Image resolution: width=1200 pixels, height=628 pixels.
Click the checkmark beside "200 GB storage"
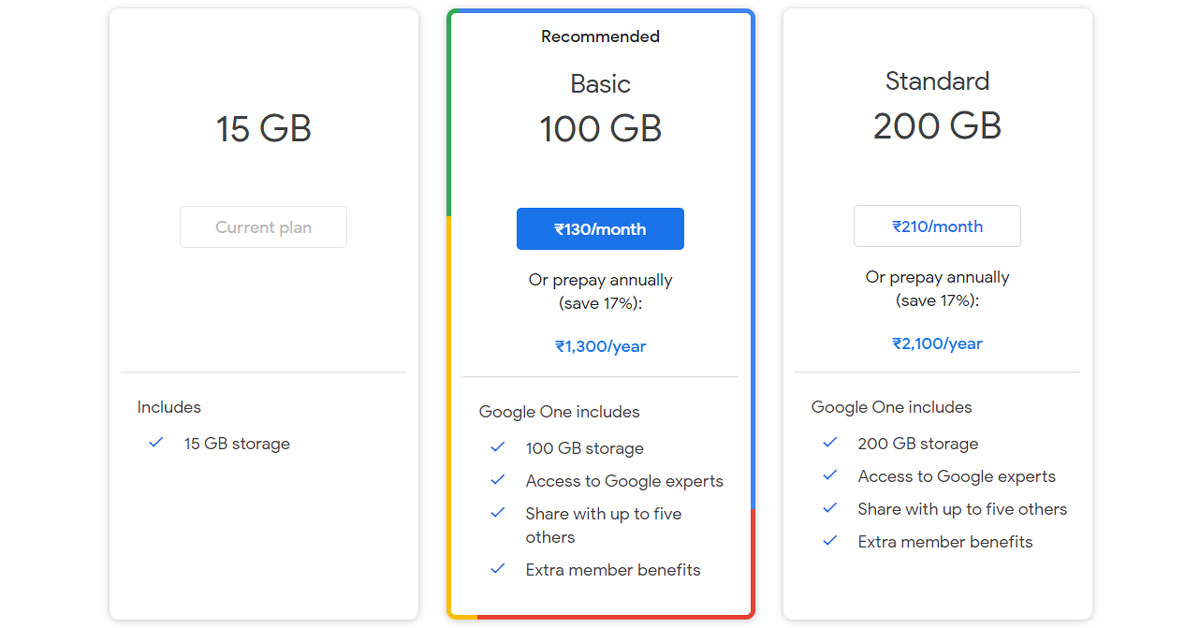pos(830,443)
